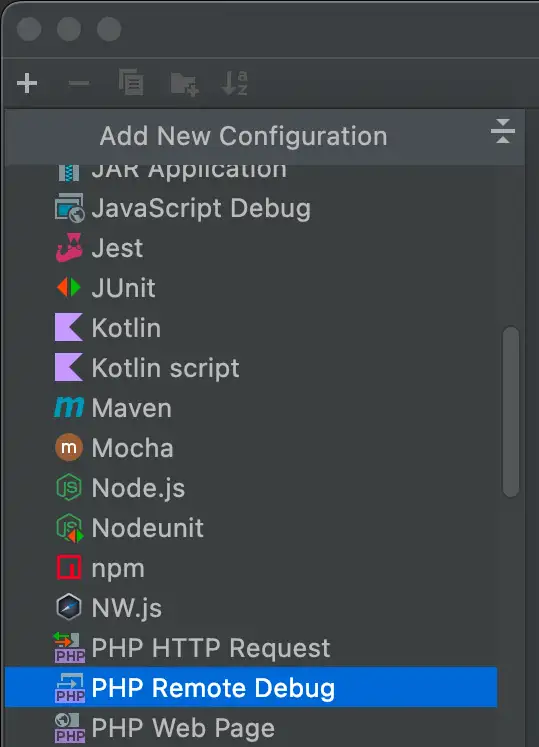This screenshot has width=539, height=747.
Task: Select the JUnit configuration entry
Action: [251, 288]
